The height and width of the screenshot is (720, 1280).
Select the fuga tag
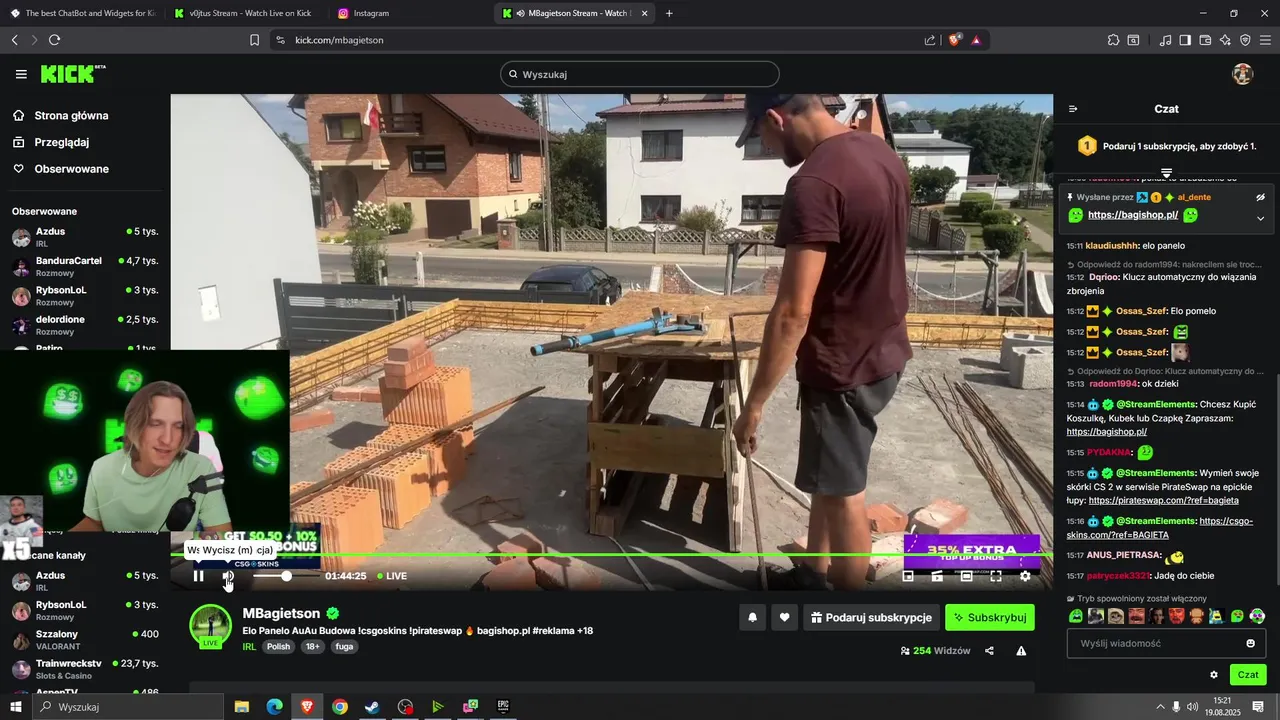click(344, 646)
